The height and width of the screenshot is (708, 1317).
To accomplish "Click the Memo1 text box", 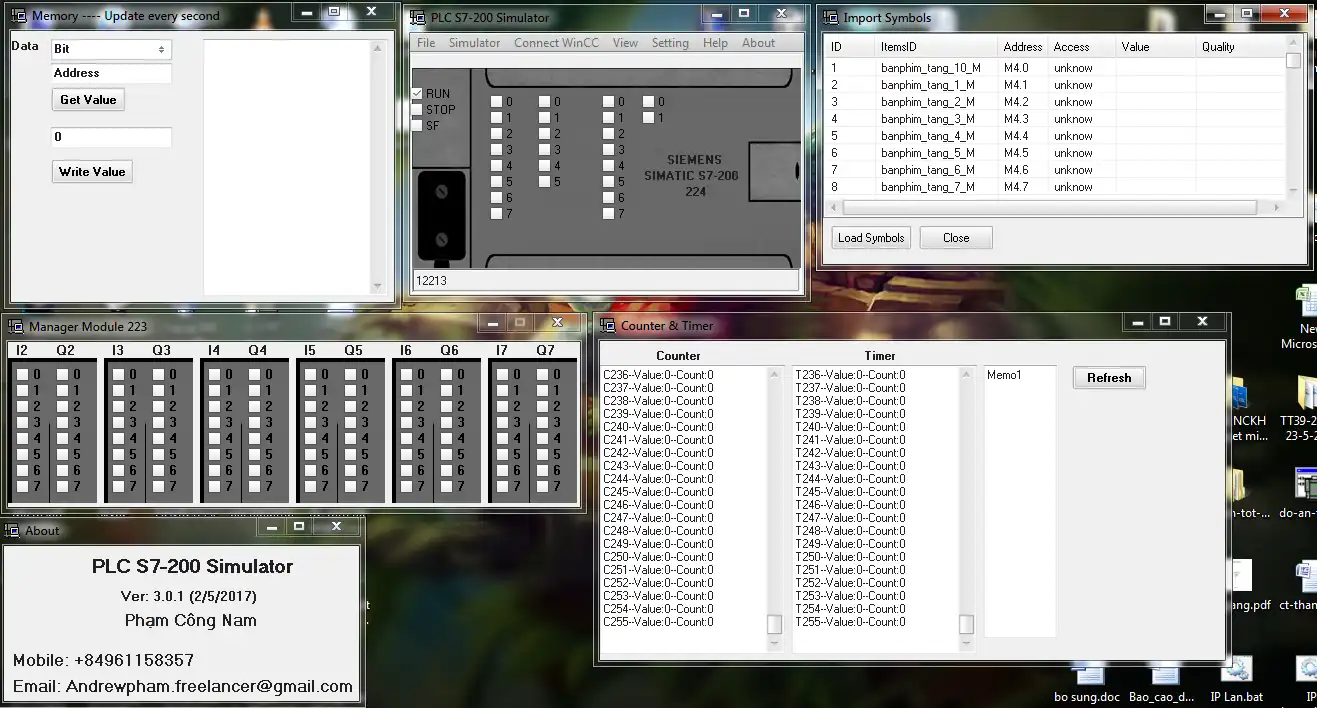I will pos(1020,501).
